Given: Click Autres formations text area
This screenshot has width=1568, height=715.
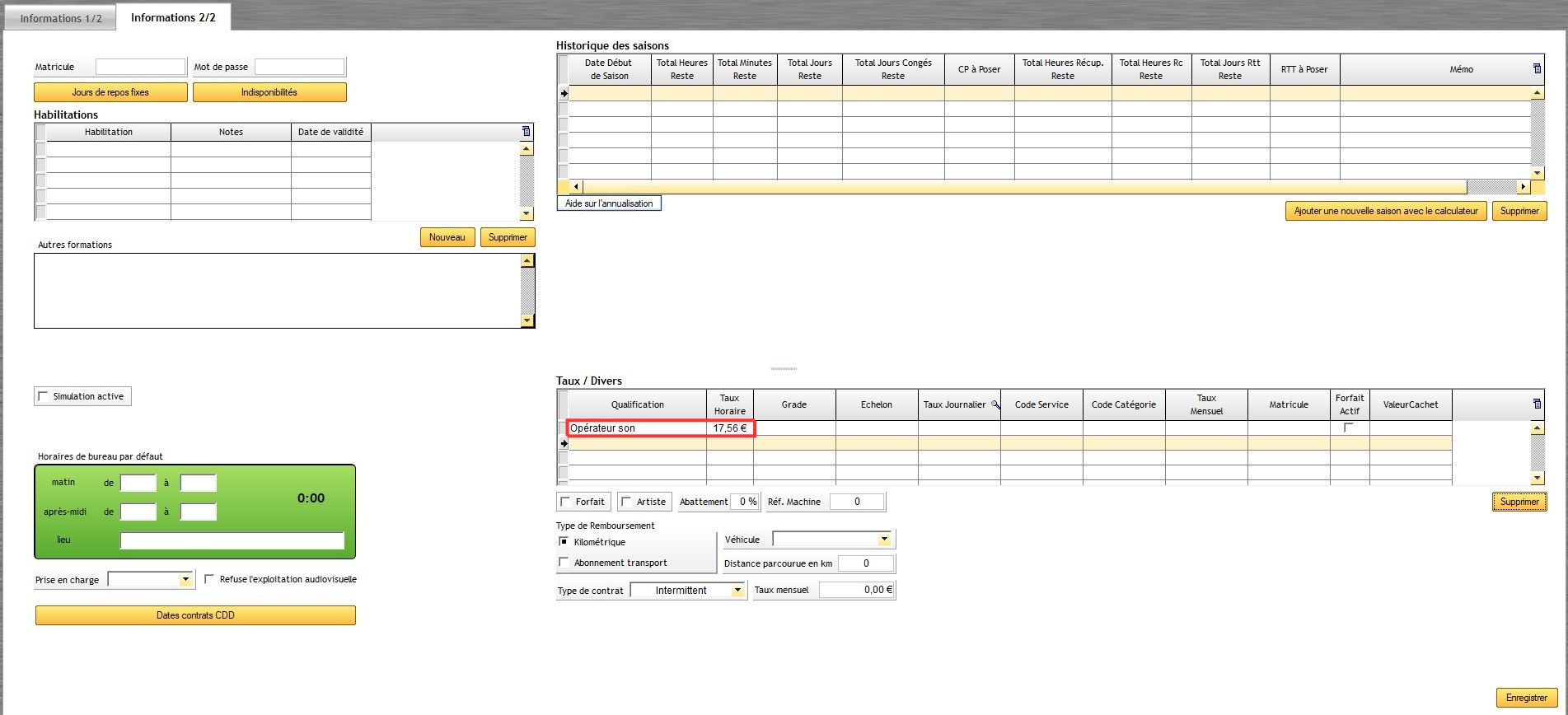Looking at the screenshot, I should click(x=278, y=291).
